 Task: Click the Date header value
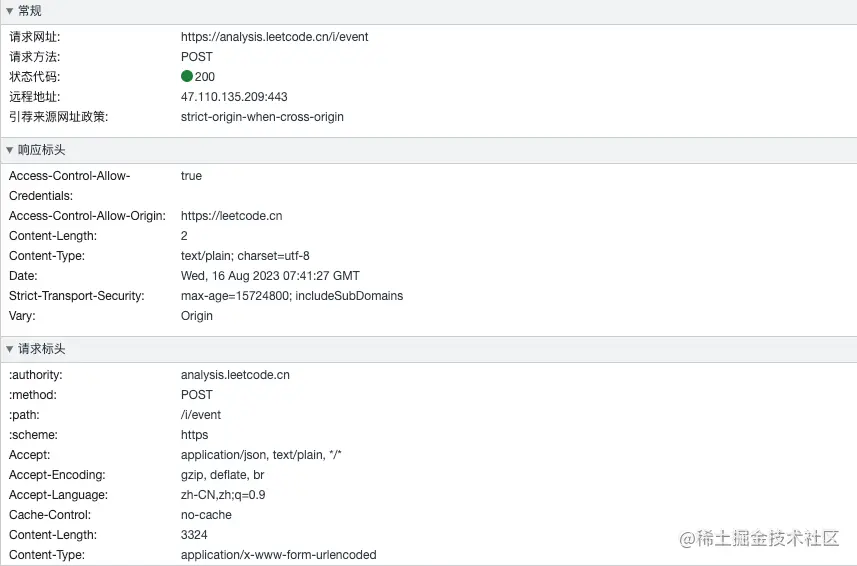click(x=270, y=276)
